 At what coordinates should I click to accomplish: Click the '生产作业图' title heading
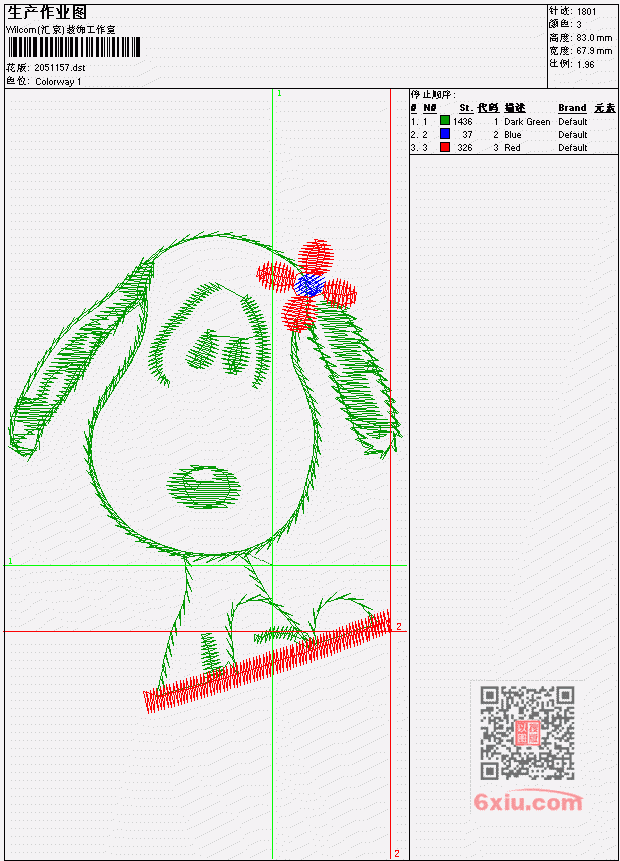[x=47, y=13]
